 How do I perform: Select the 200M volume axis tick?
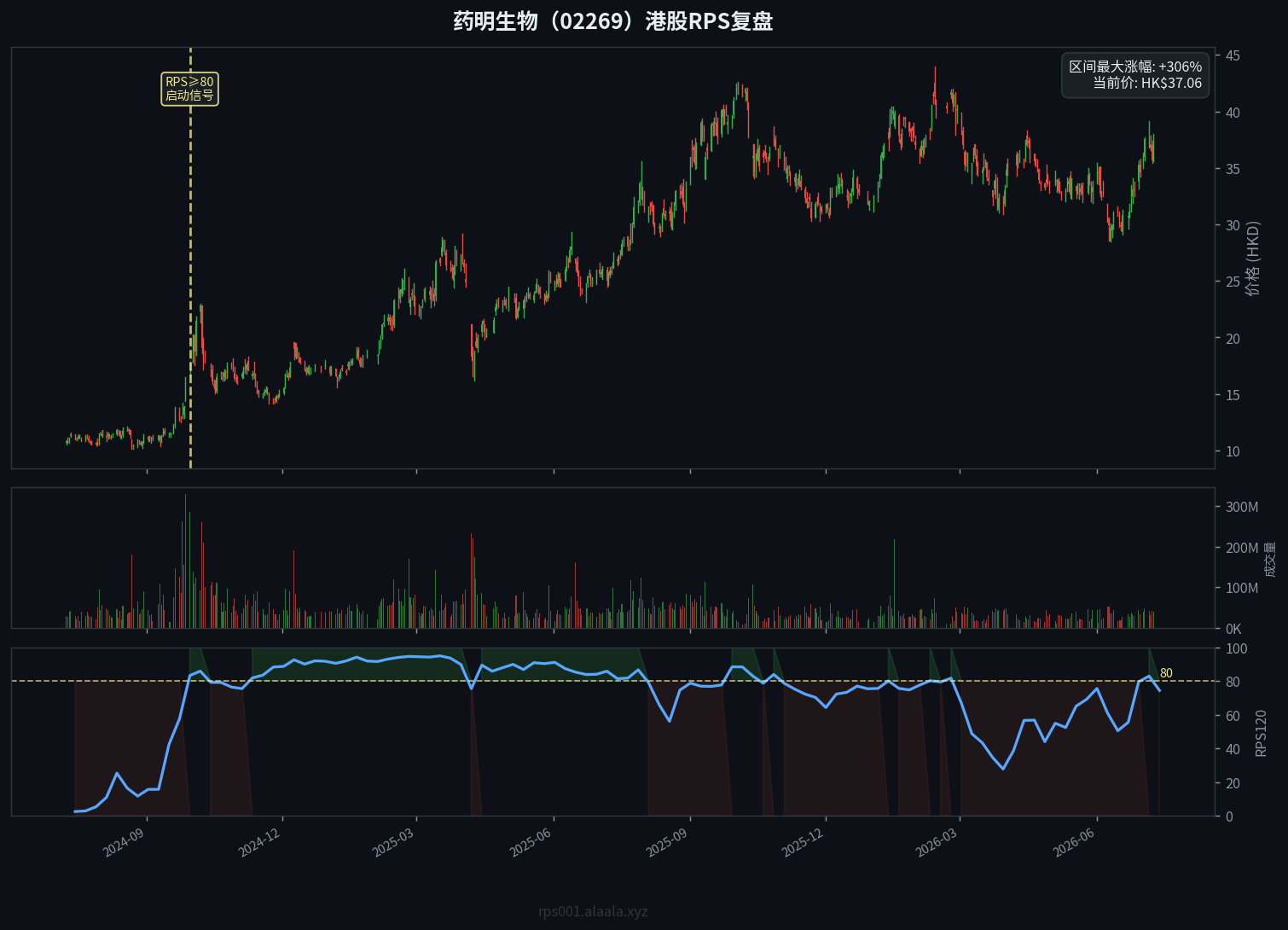pos(1241,548)
